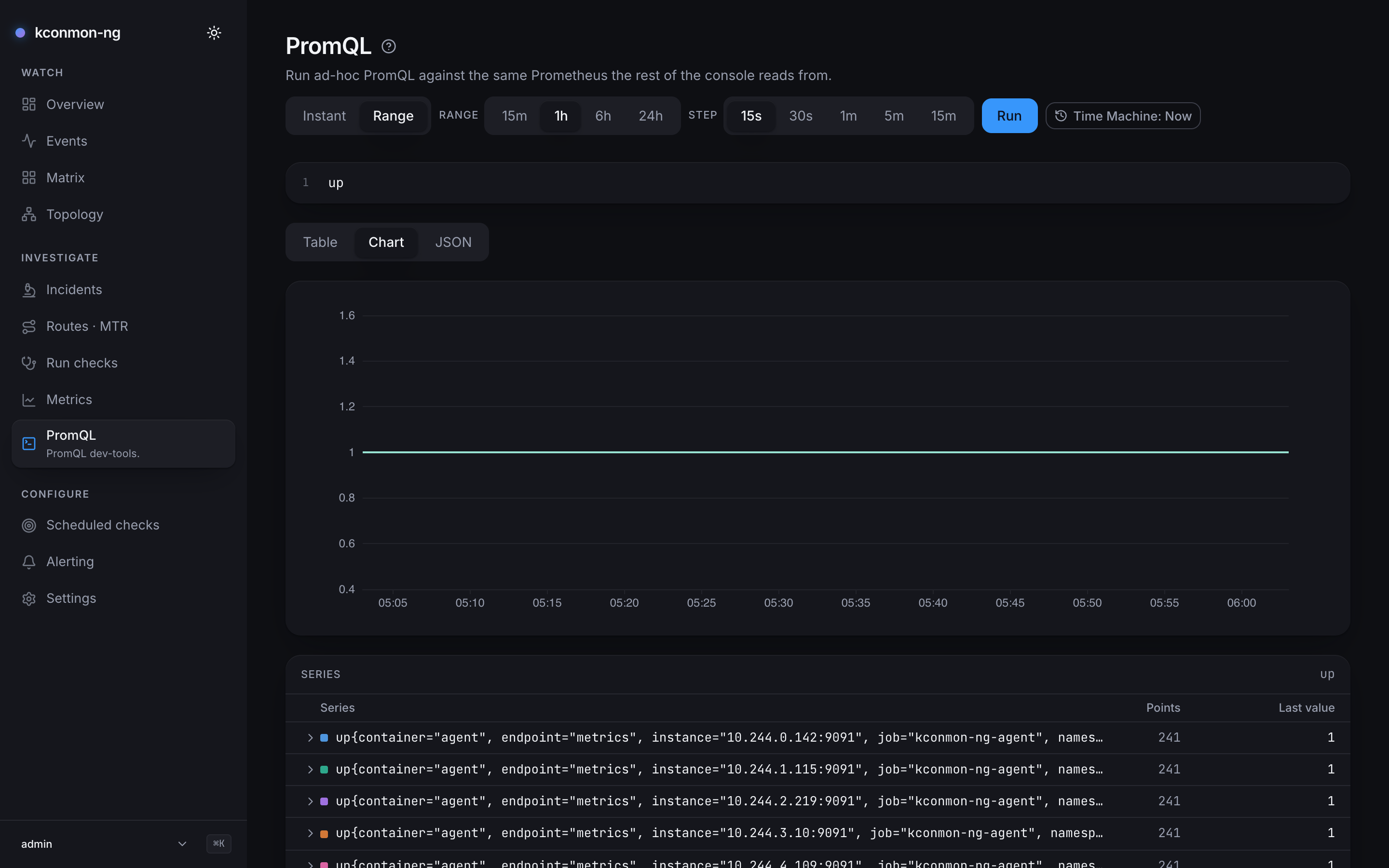Viewport: 1389px width, 868px height.
Task: Click into the PromQL query editor containing 'up'
Action: tap(817, 183)
